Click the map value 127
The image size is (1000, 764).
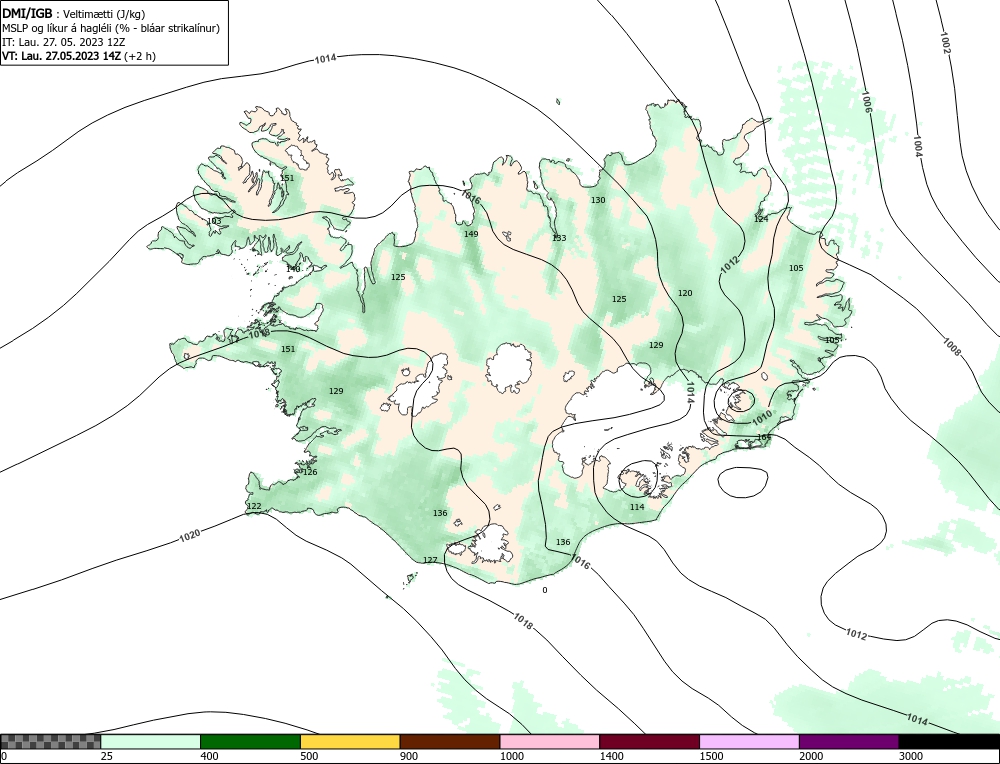pos(430,560)
